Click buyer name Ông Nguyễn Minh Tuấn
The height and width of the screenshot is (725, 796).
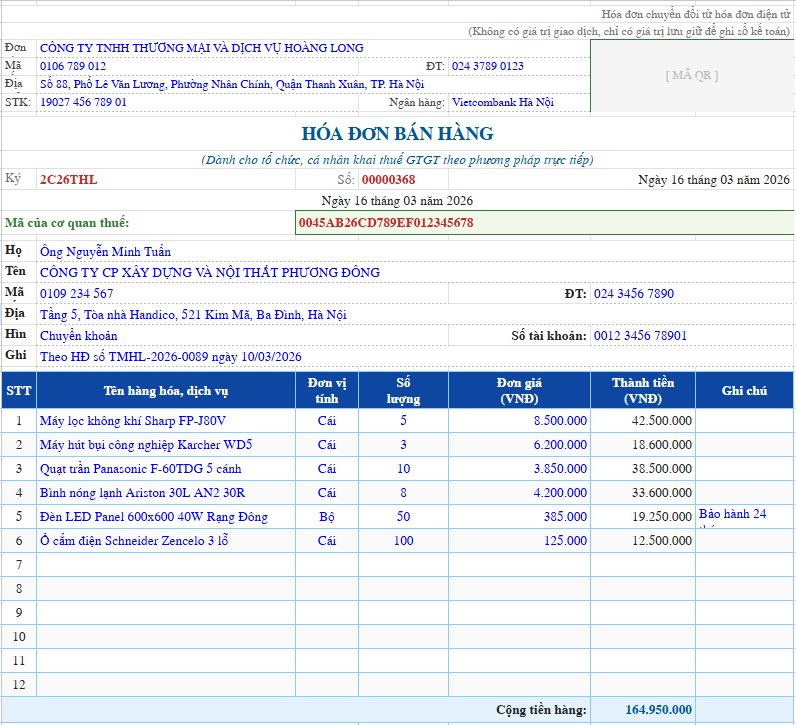[105, 252]
